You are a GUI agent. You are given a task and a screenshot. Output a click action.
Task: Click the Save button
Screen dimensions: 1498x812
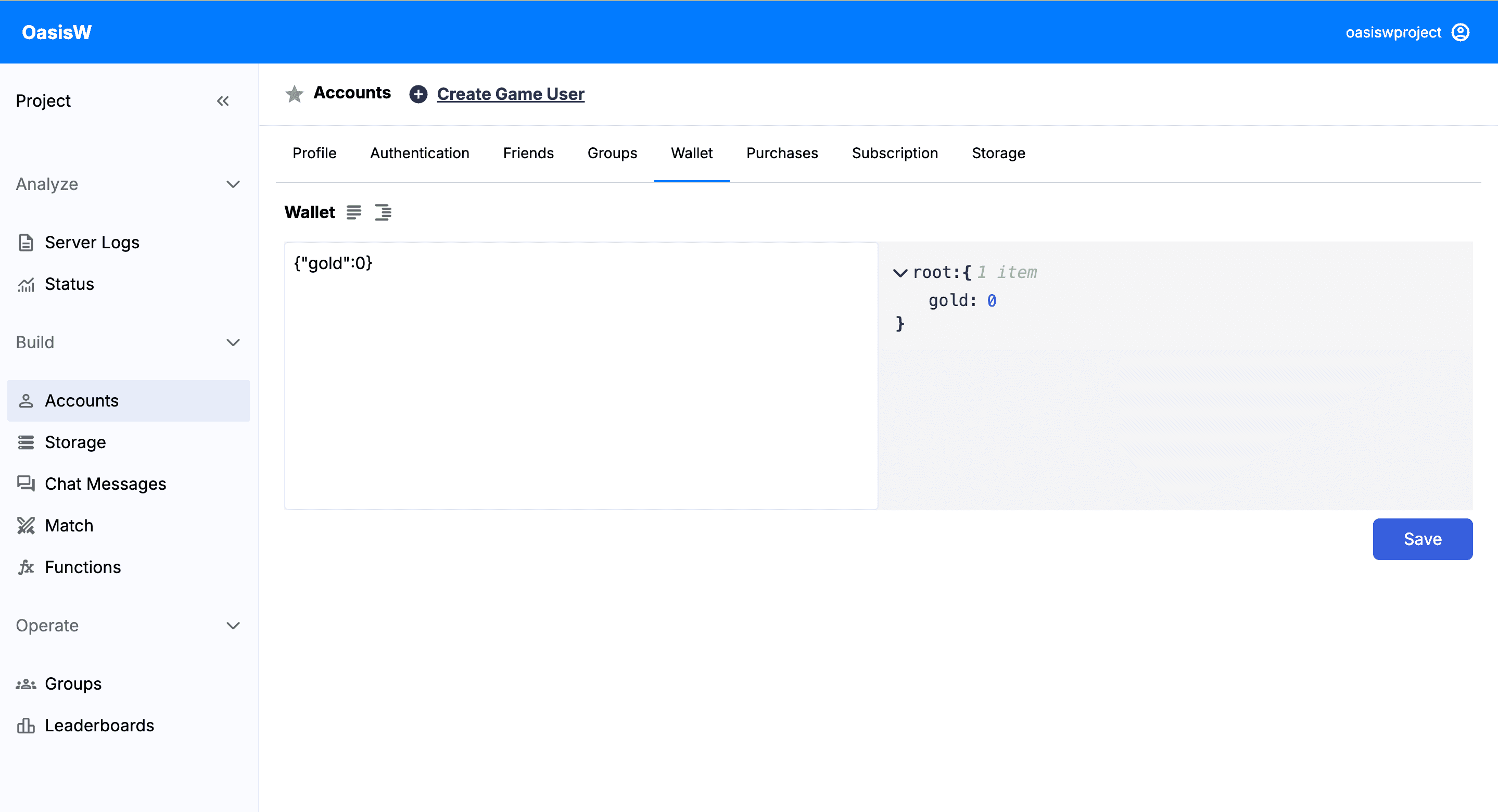coord(1423,539)
